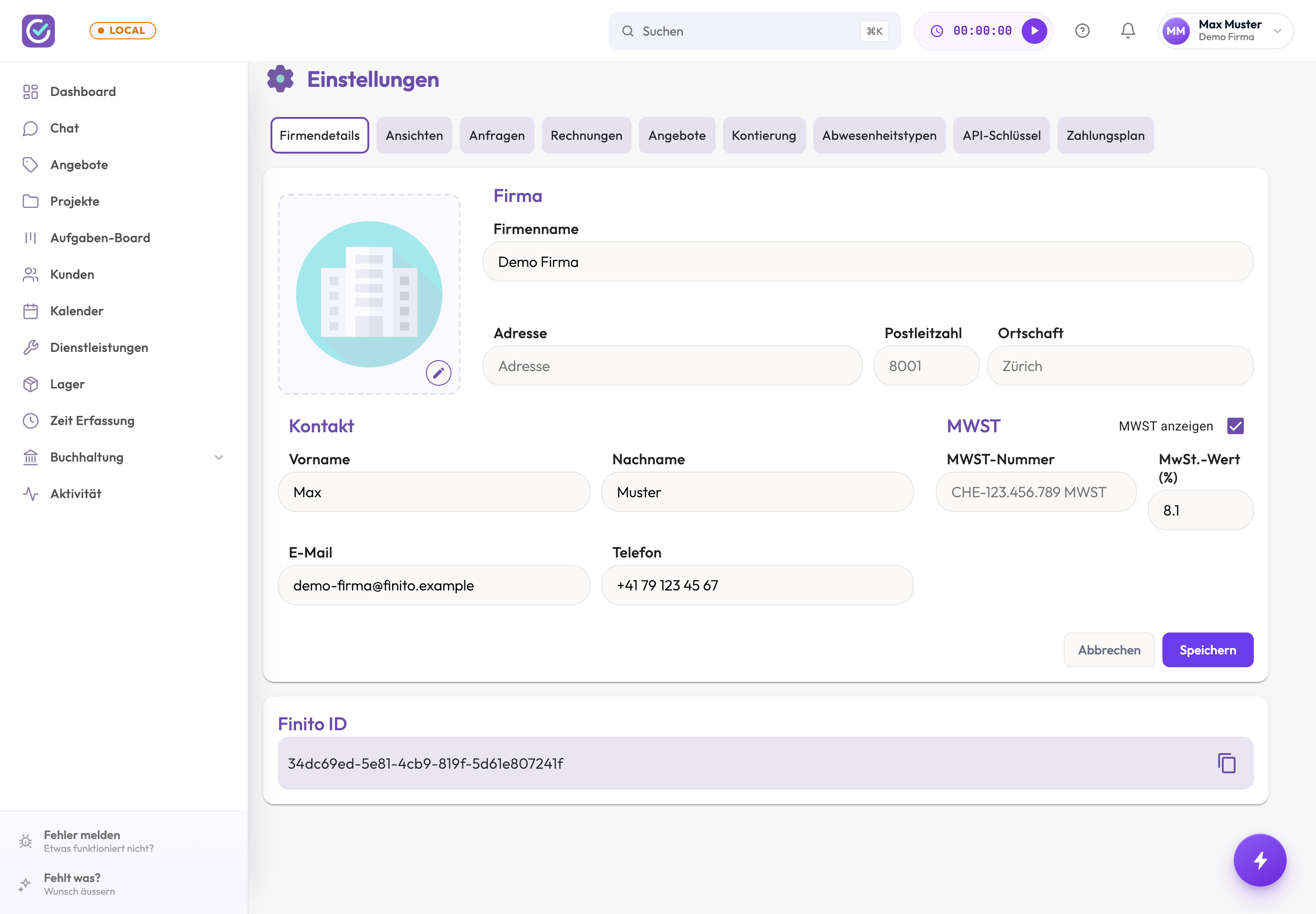
Task: Click the E-Mail field
Action: click(x=434, y=585)
